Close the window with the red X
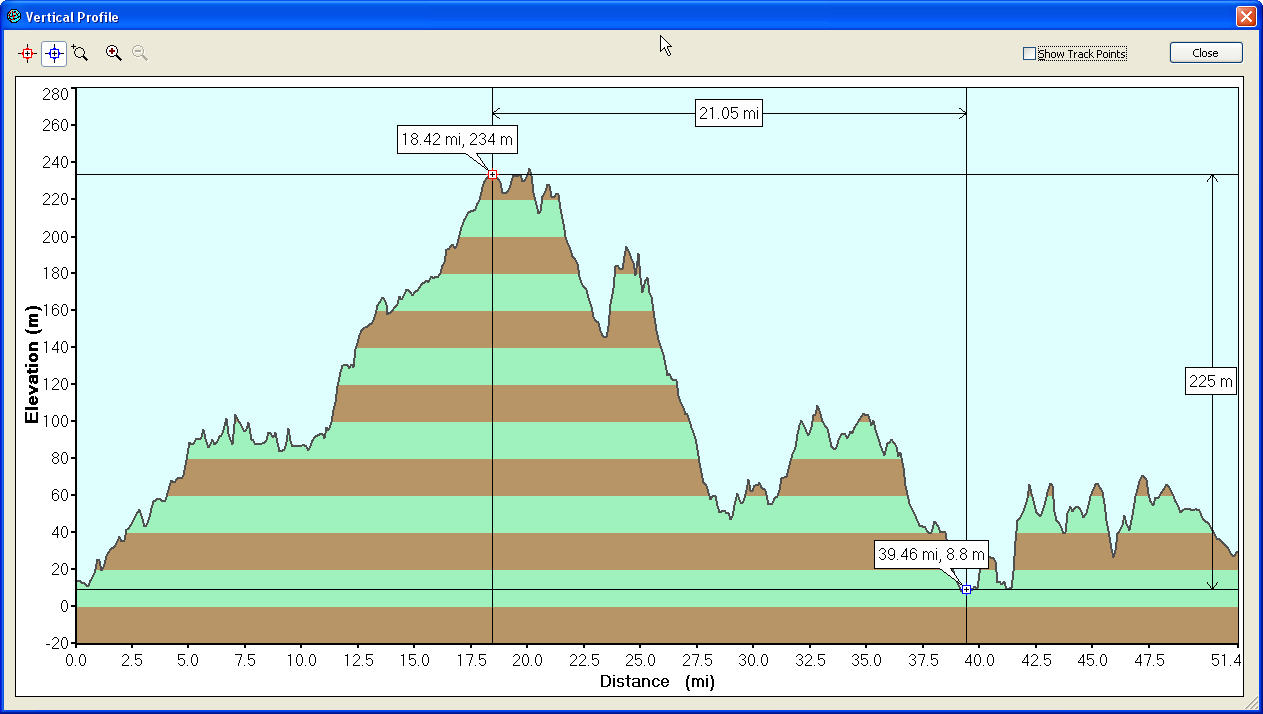Screen dimensions: 1263x714 click(x=1245, y=17)
